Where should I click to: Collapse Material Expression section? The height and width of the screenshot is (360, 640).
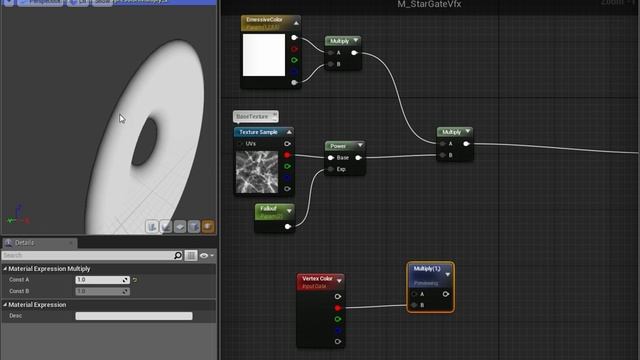pyautogui.click(x=5, y=304)
